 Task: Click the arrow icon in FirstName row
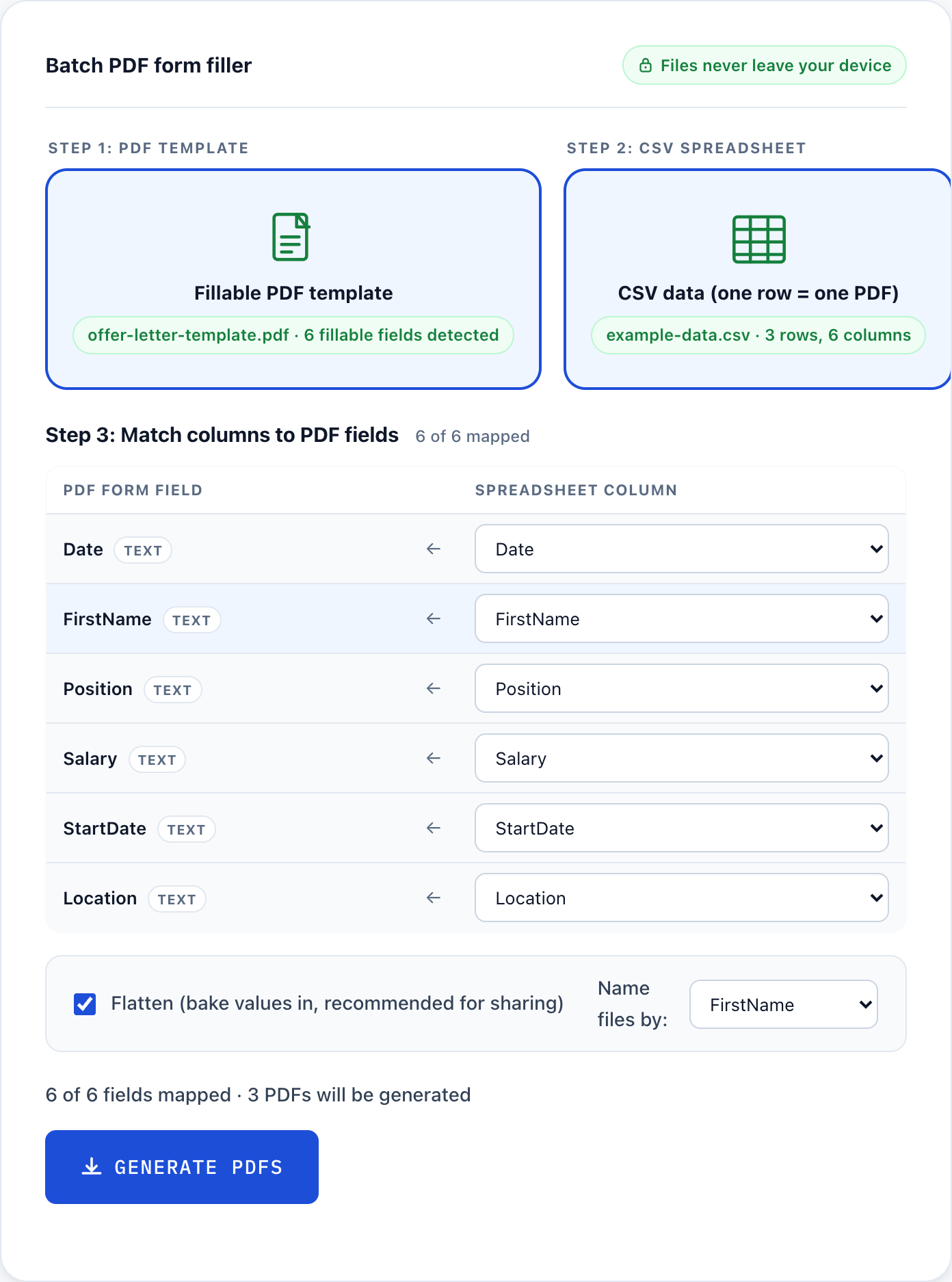coord(434,618)
